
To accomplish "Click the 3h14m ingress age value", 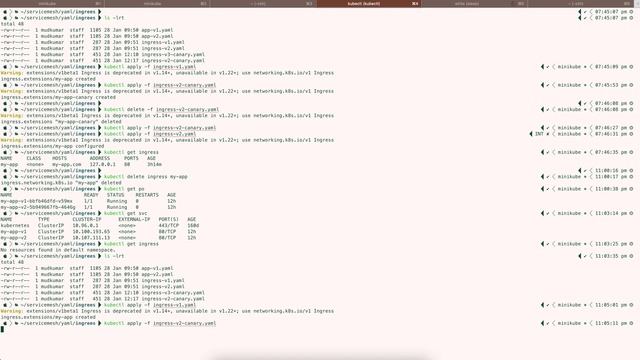I will 154,164.
